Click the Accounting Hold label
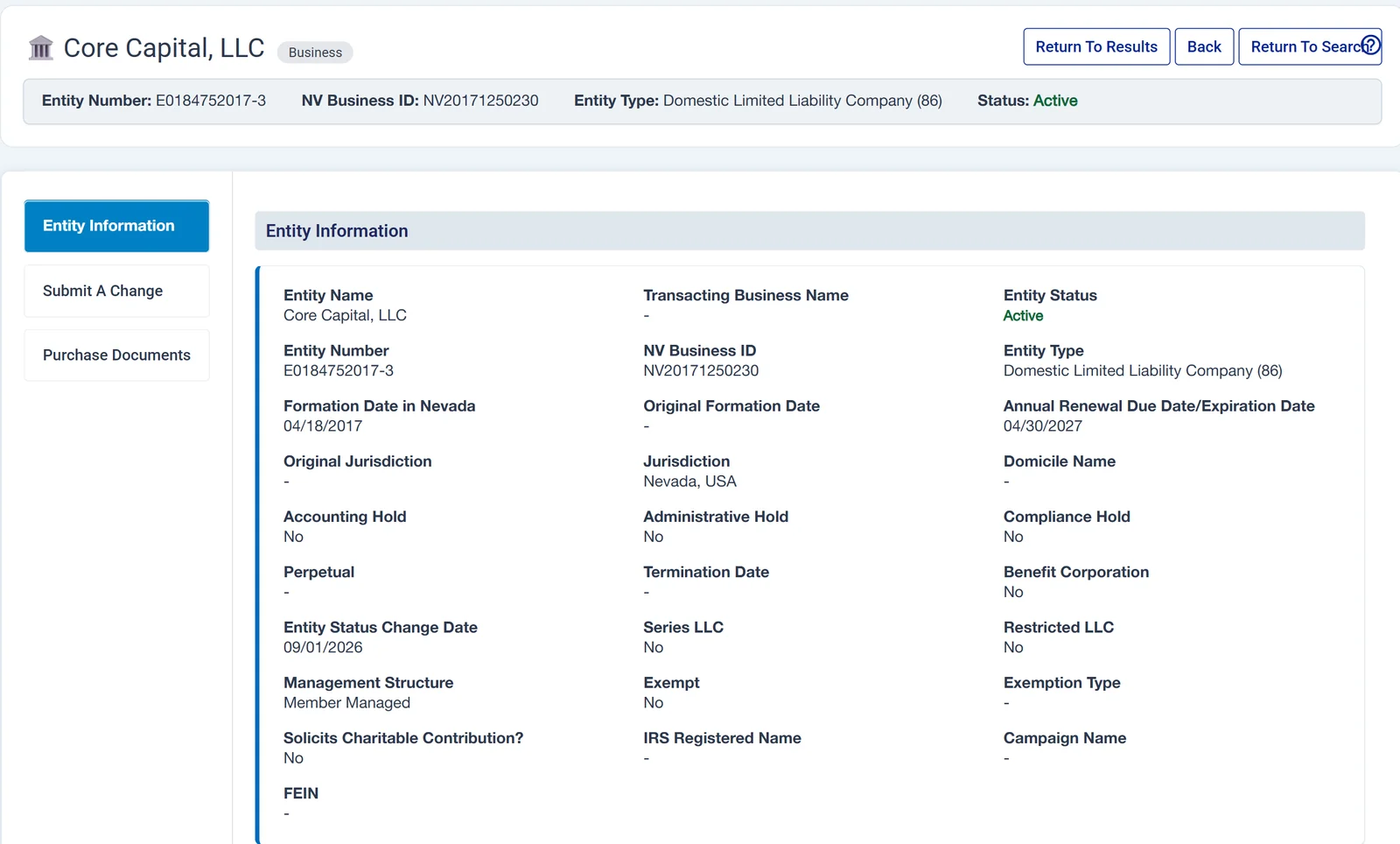The image size is (1400, 844). coord(345,517)
